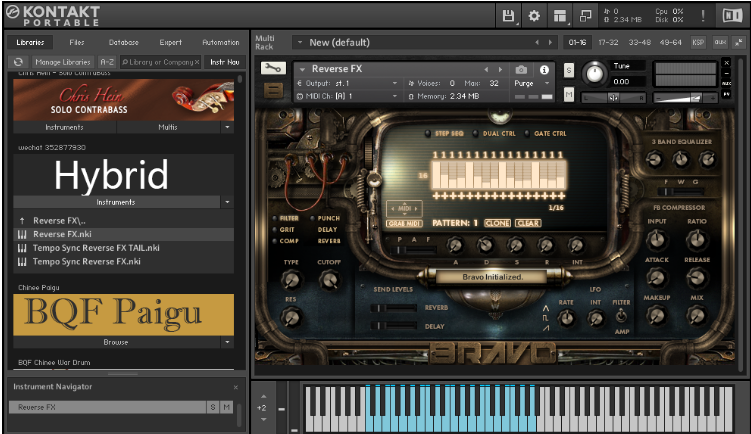Image resolution: width=751 pixels, height=434 pixels.
Task: Close the Instrument Navigator panel
Action: 236,387
